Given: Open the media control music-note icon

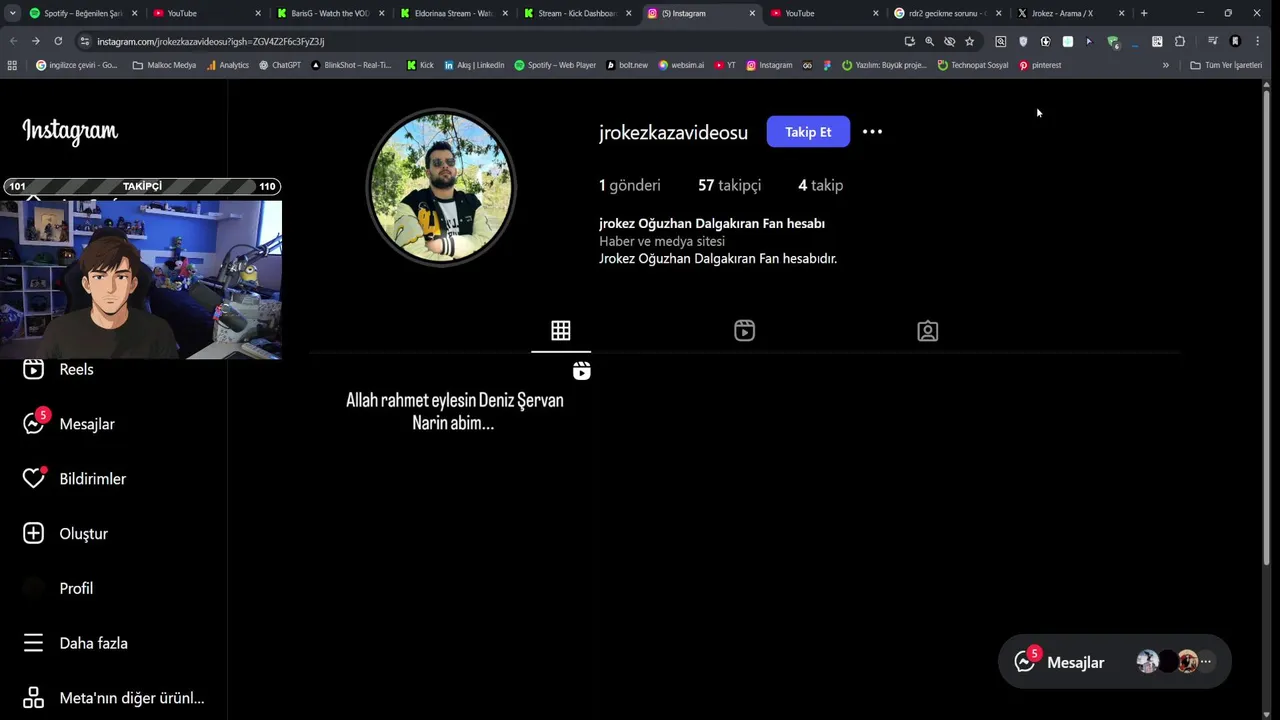Looking at the screenshot, I should [x=1212, y=41].
